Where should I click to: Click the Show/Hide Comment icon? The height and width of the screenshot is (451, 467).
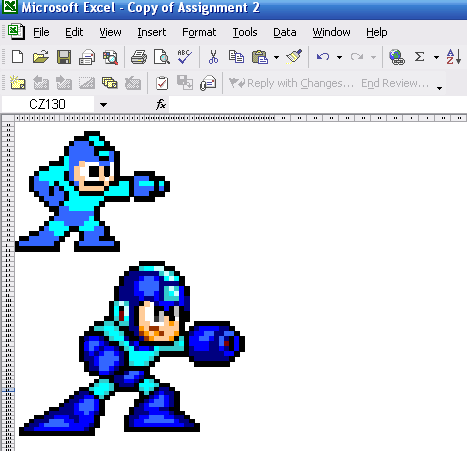(x=87, y=83)
